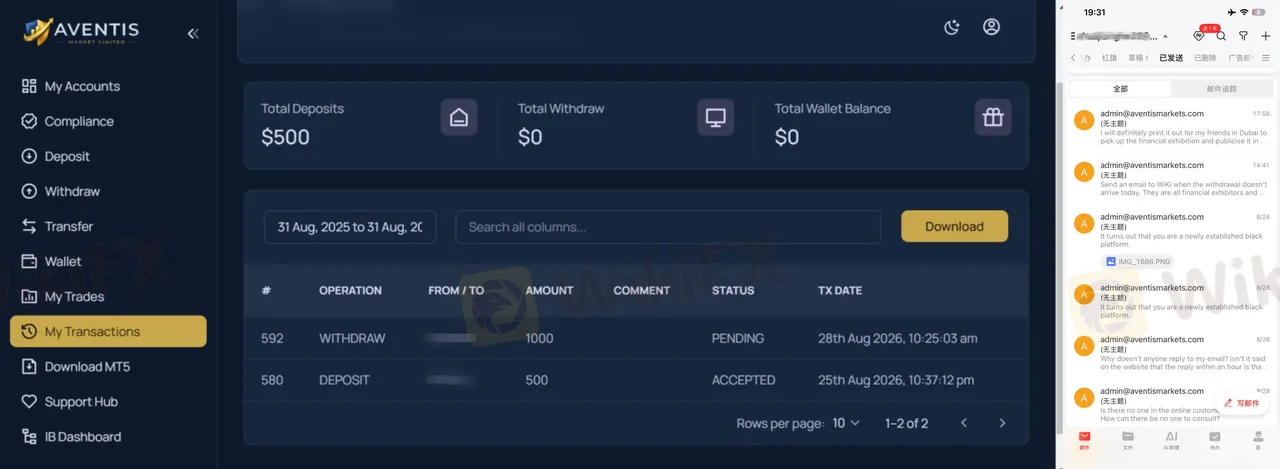Open the 14:41 email about WiKi withdrawal
1280x469 pixels.
[x=1171, y=179]
